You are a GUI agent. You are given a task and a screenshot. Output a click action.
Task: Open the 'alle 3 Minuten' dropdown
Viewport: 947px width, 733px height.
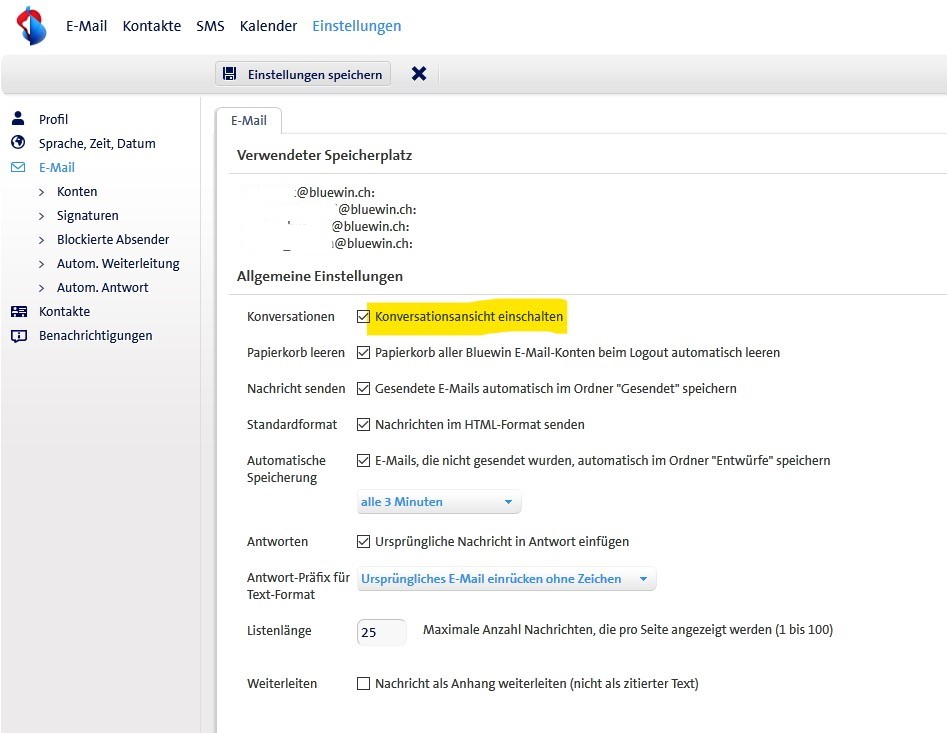click(x=438, y=502)
